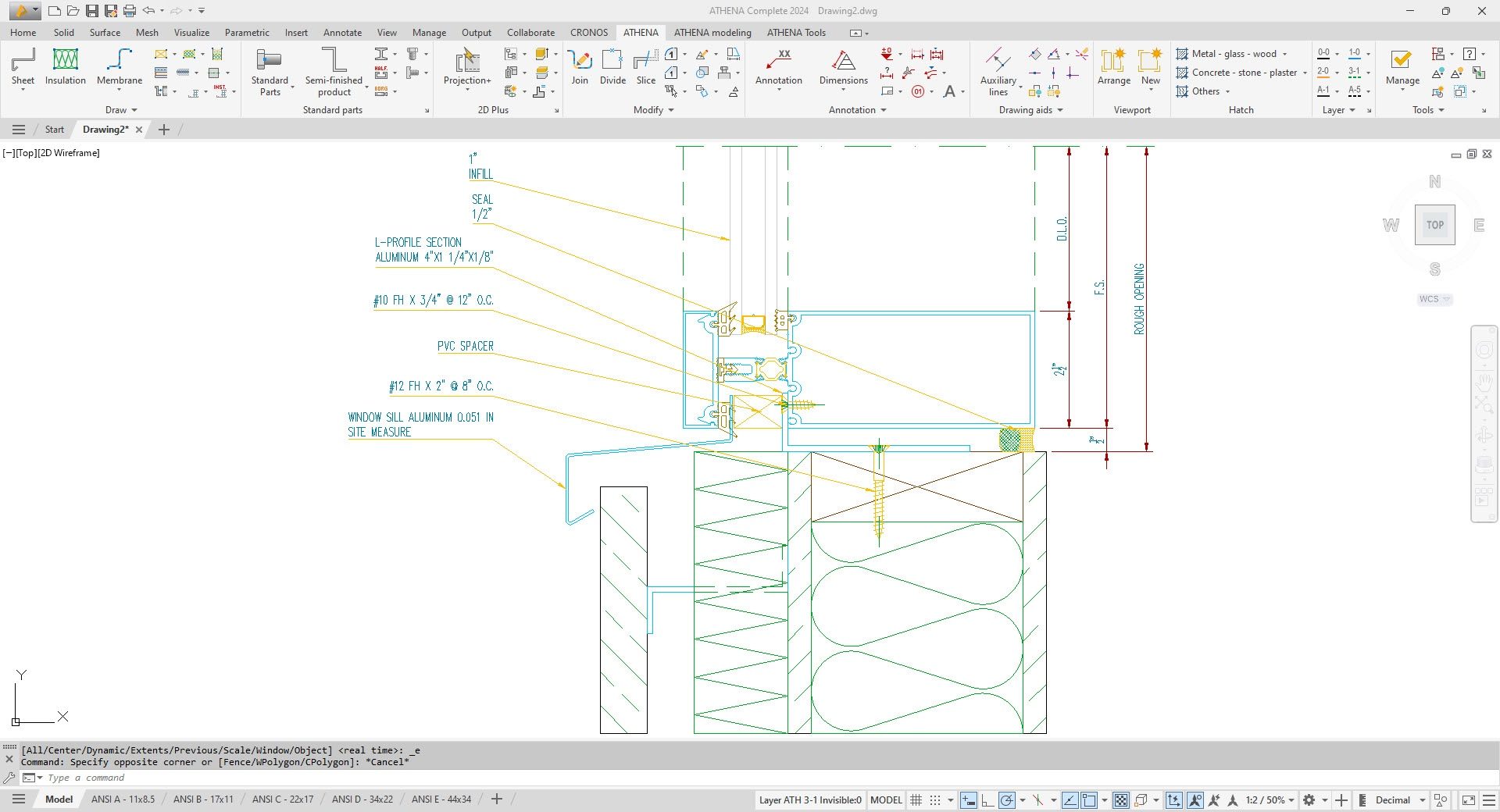Screen dimensions: 1500x812
Task: Click the Layer ATH 3-1 Invisible:0 status entry
Action: (810, 800)
